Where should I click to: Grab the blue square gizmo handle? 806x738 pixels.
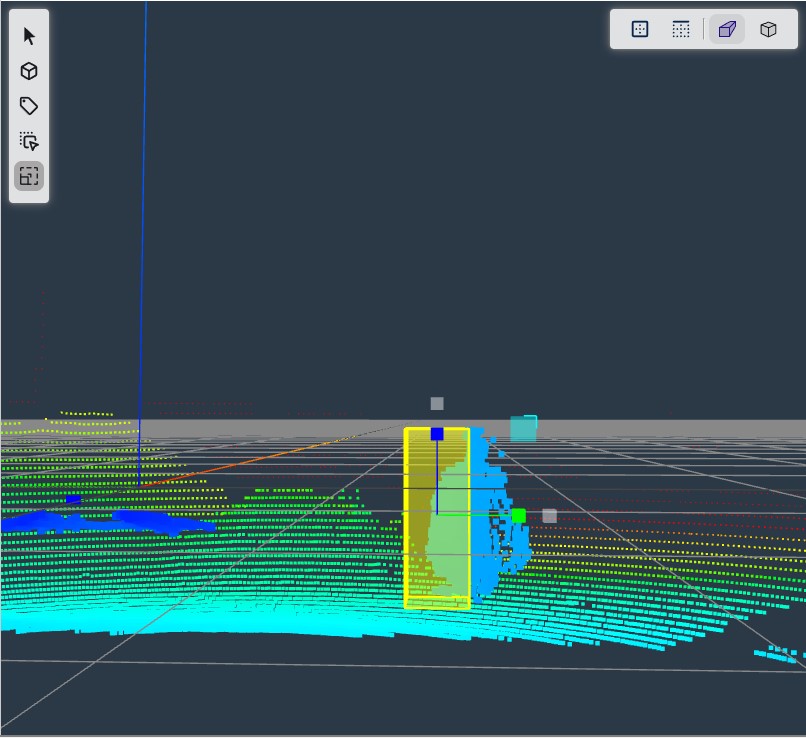click(x=437, y=434)
